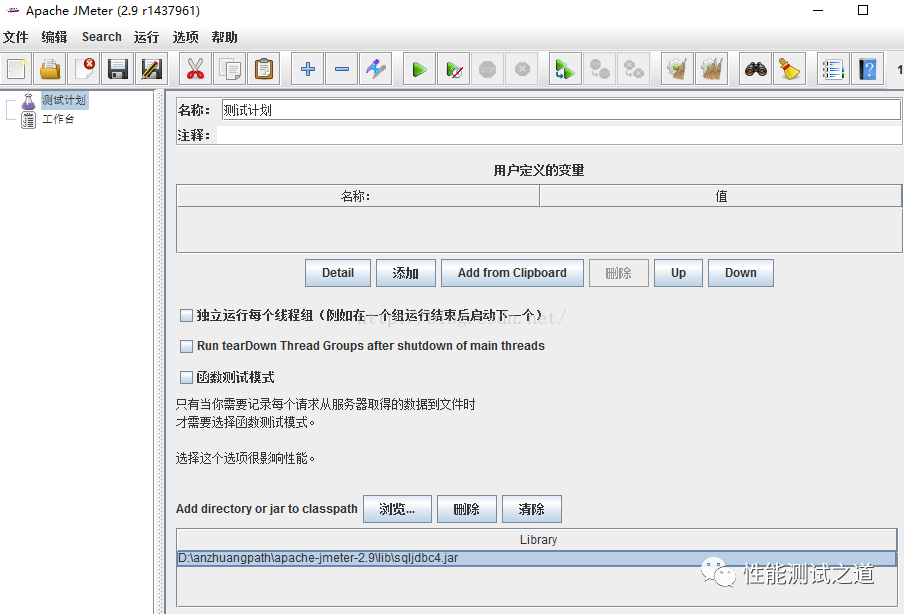Click the 值 column header

[721, 196]
